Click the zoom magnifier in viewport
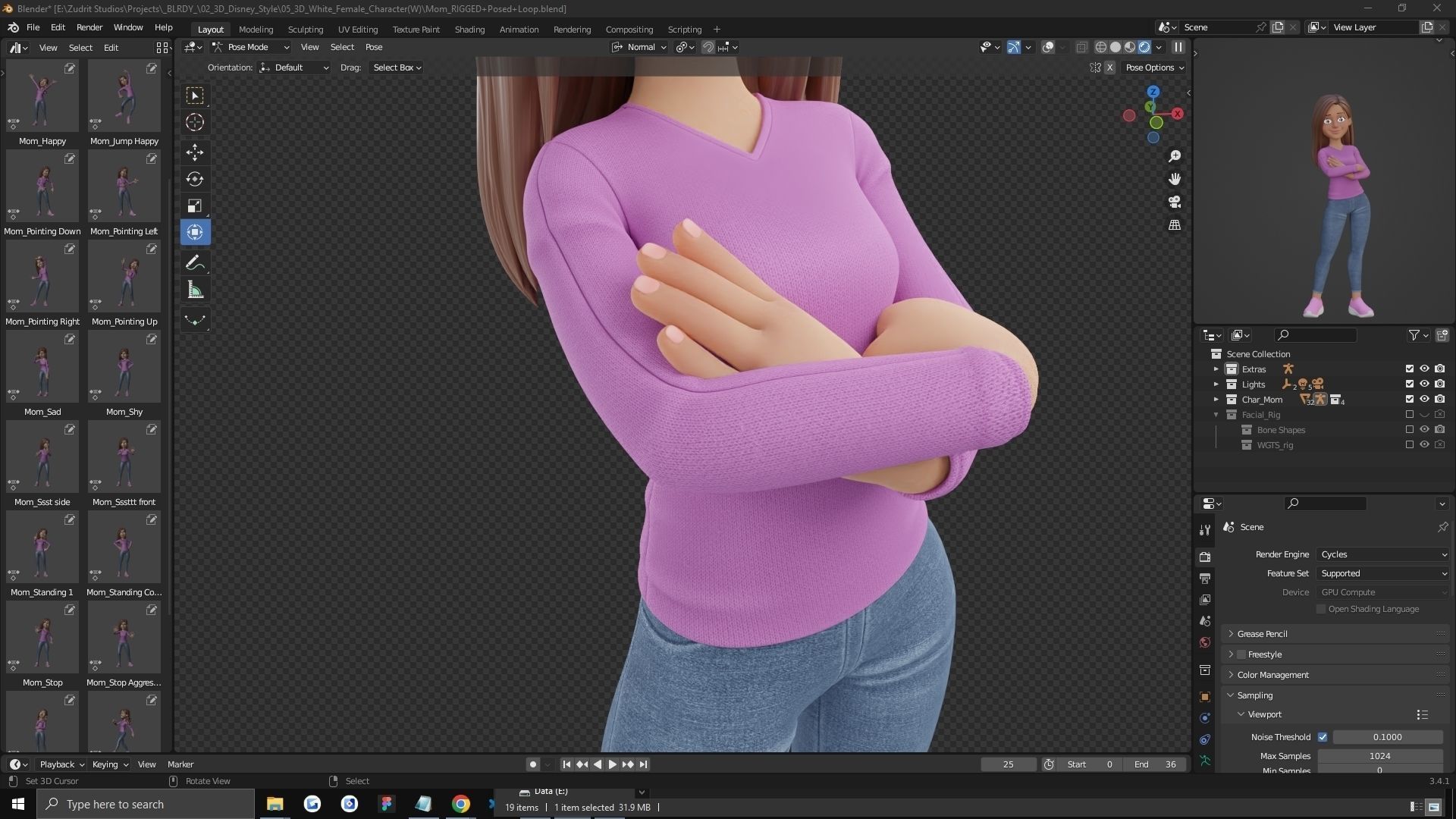This screenshot has height=819, width=1456. [x=1175, y=156]
